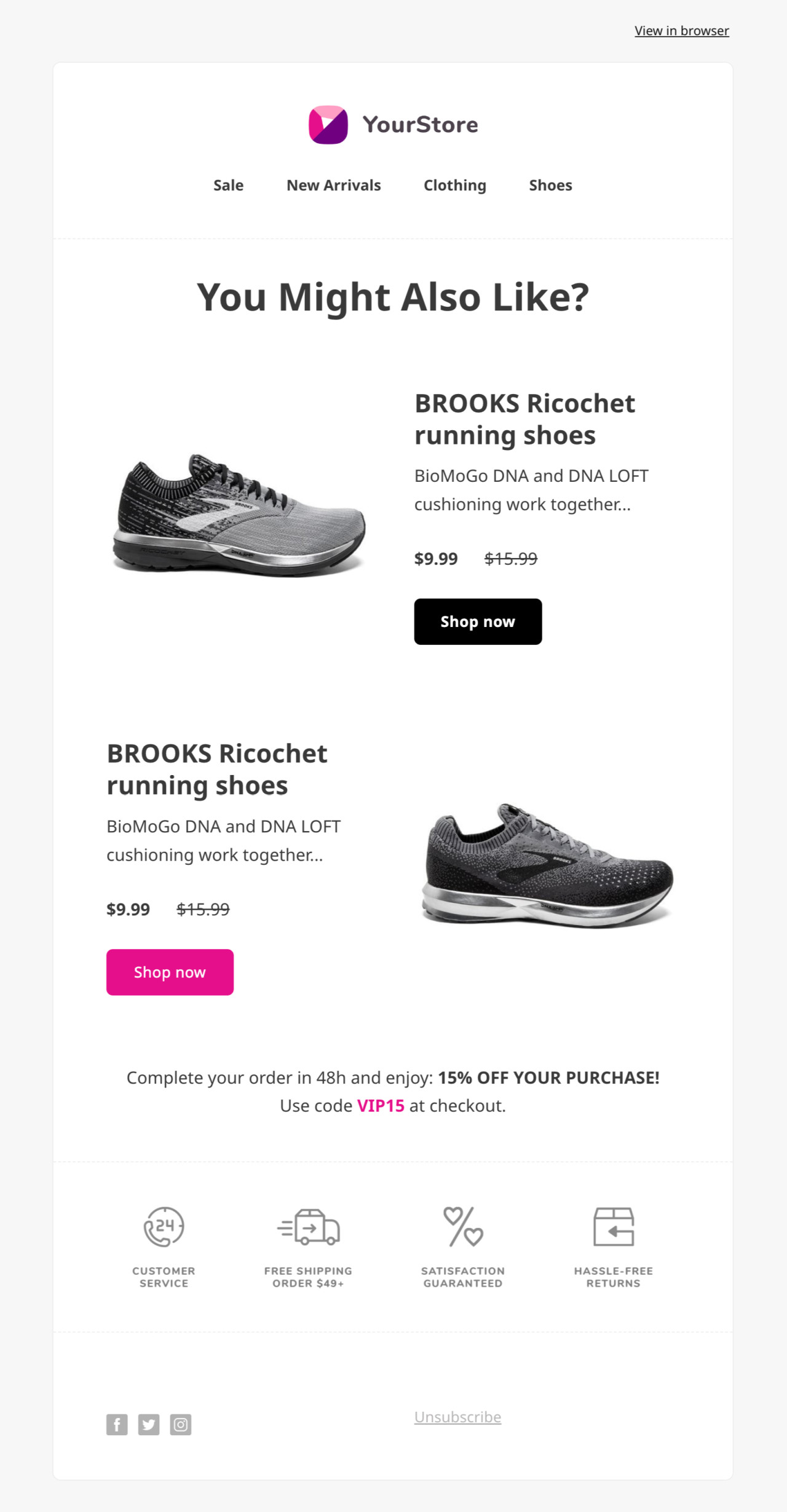The image size is (787, 1512).
Task: Click the dark gray Ricochet shoe image
Action: 547,865
